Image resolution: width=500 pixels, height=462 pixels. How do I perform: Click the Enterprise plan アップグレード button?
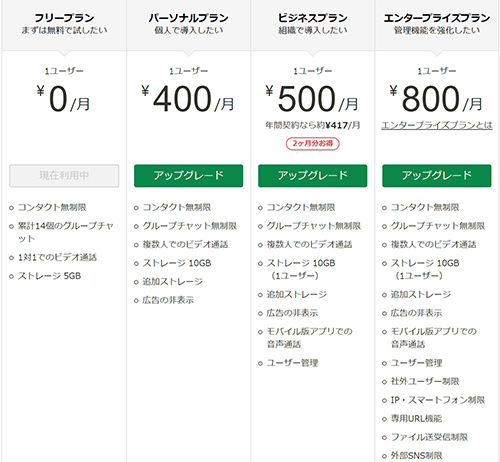tap(437, 176)
